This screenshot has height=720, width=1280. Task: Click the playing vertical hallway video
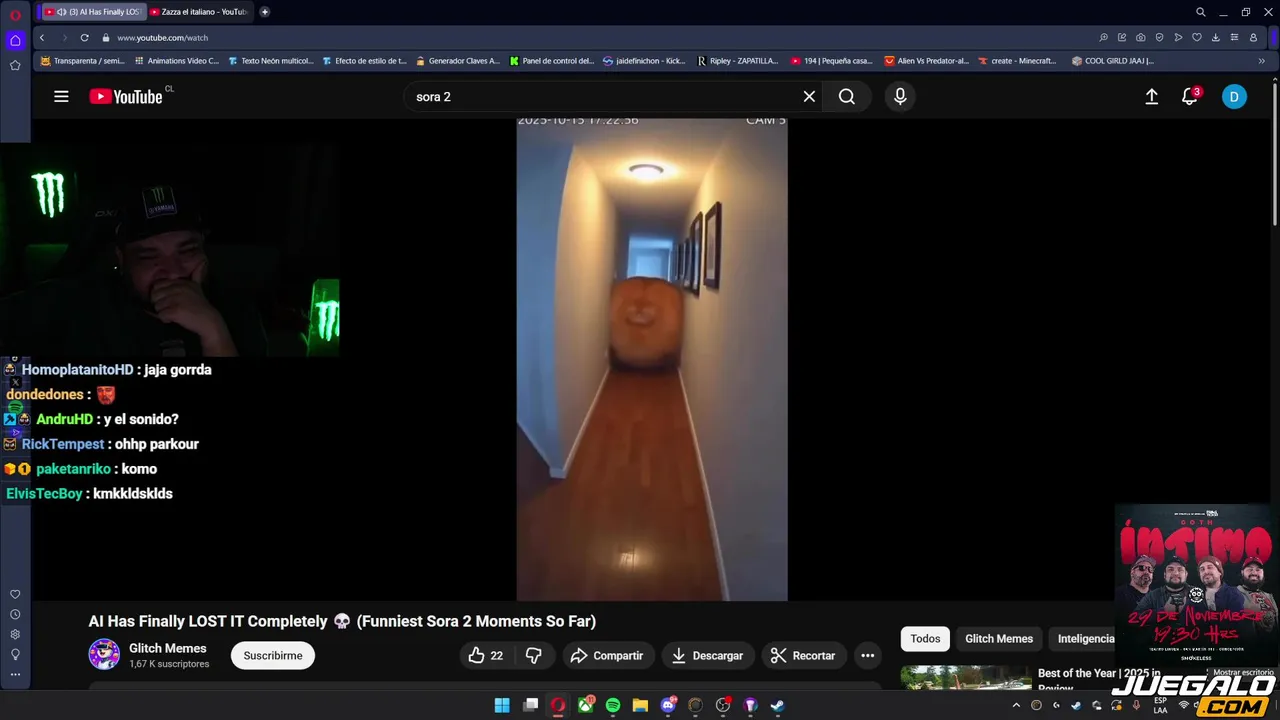click(x=652, y=359)
